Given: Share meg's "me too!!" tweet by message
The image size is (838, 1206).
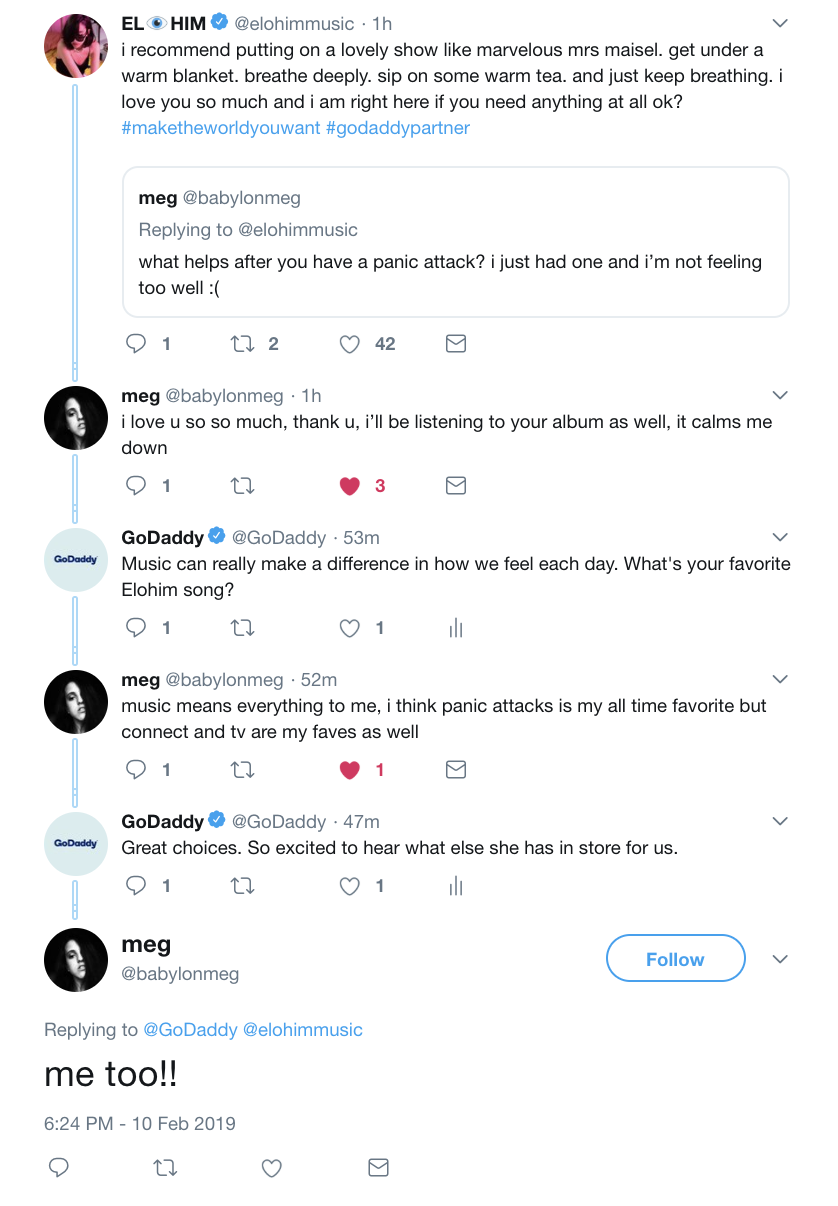Looking at the screenshot, I should [x=378, y=1167].
